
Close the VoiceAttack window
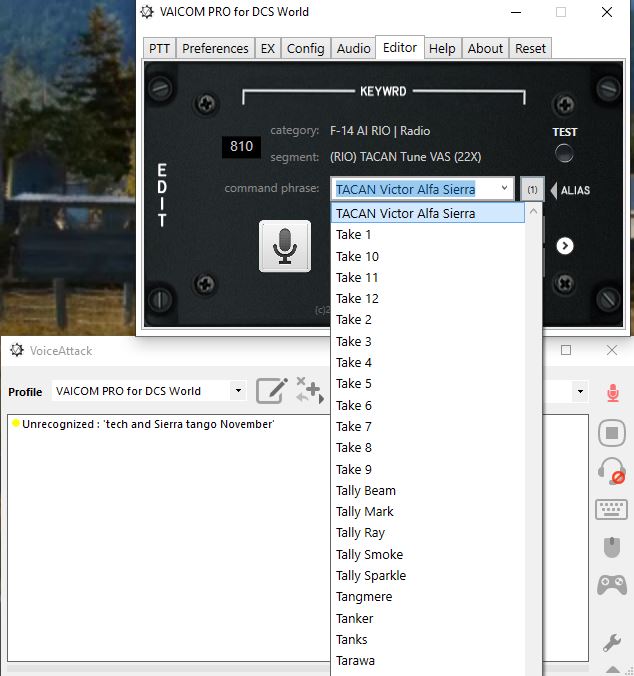click(x=612, y=350)
